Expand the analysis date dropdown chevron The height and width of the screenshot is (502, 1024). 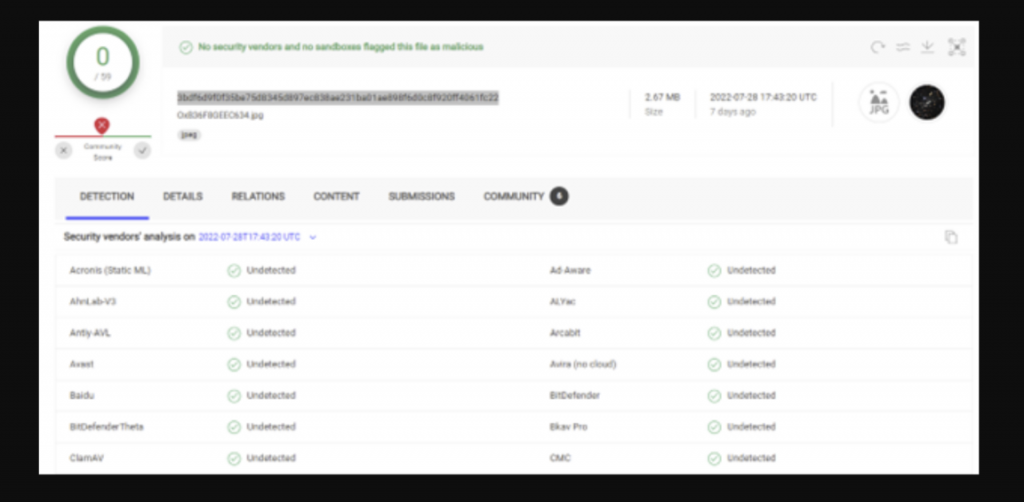(x=313, y=237)
